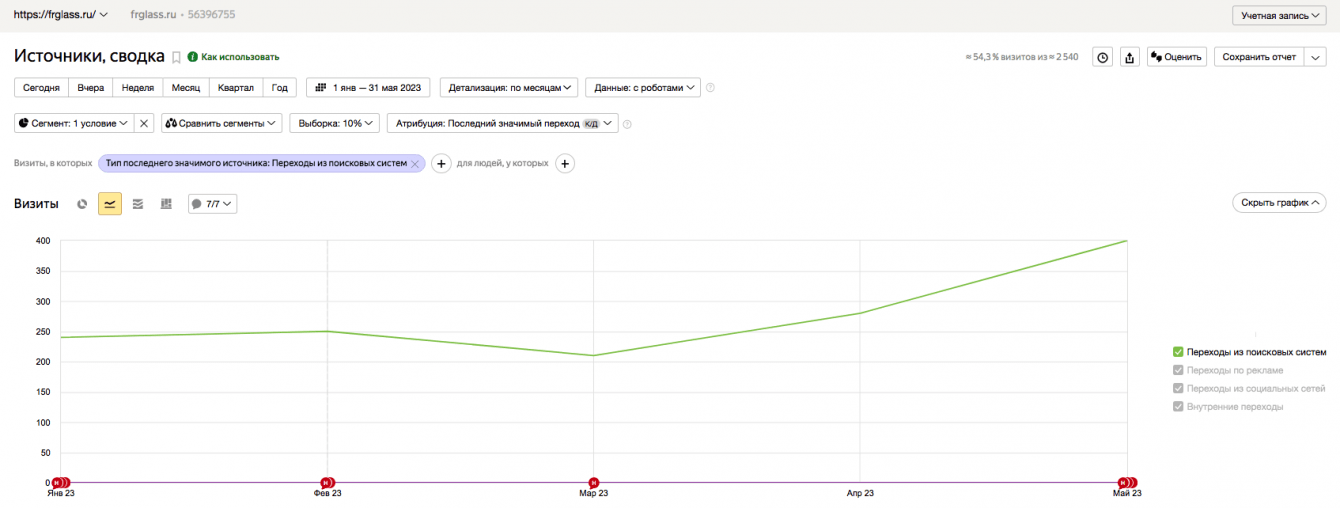Select the Месяц period tab
Viewport: 1340px width, 508px height.
(186, 88)
